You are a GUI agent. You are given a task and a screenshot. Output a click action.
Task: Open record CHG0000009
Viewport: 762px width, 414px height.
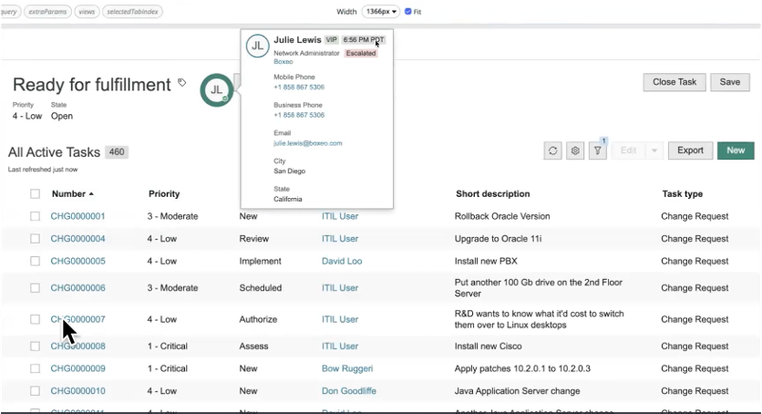78,368
